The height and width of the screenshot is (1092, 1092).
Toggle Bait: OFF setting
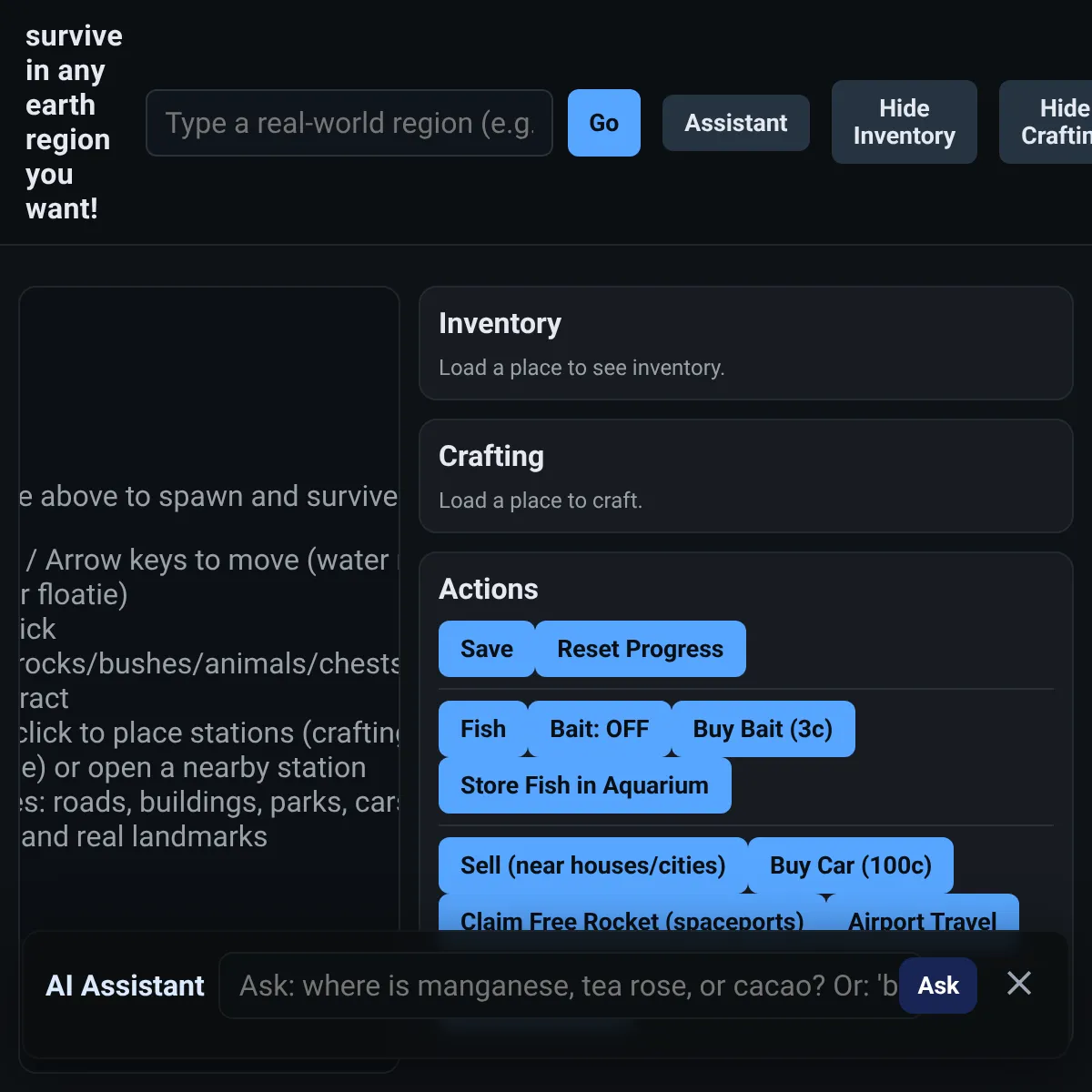600,729
